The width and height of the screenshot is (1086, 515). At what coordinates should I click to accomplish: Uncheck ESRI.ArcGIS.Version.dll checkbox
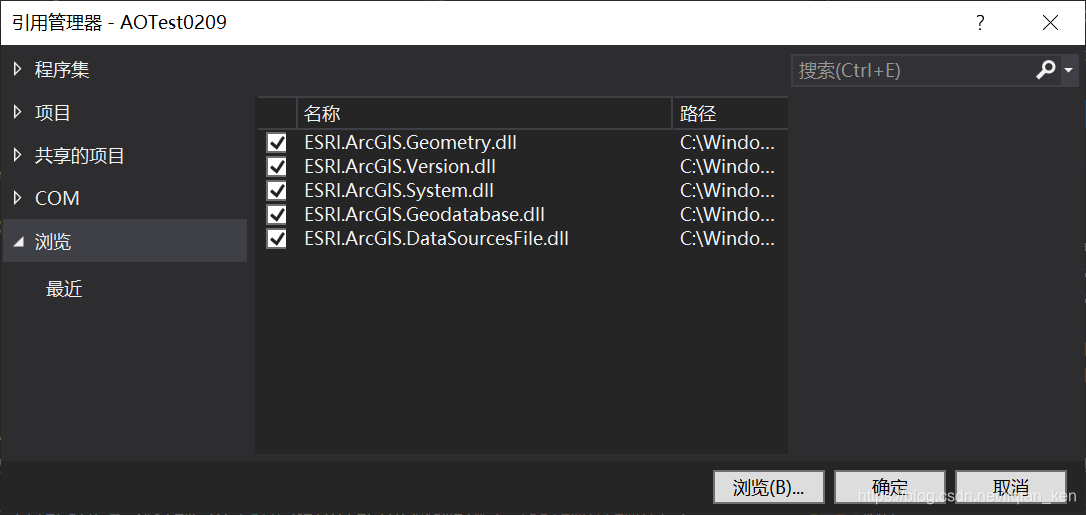tap(276, 167)
